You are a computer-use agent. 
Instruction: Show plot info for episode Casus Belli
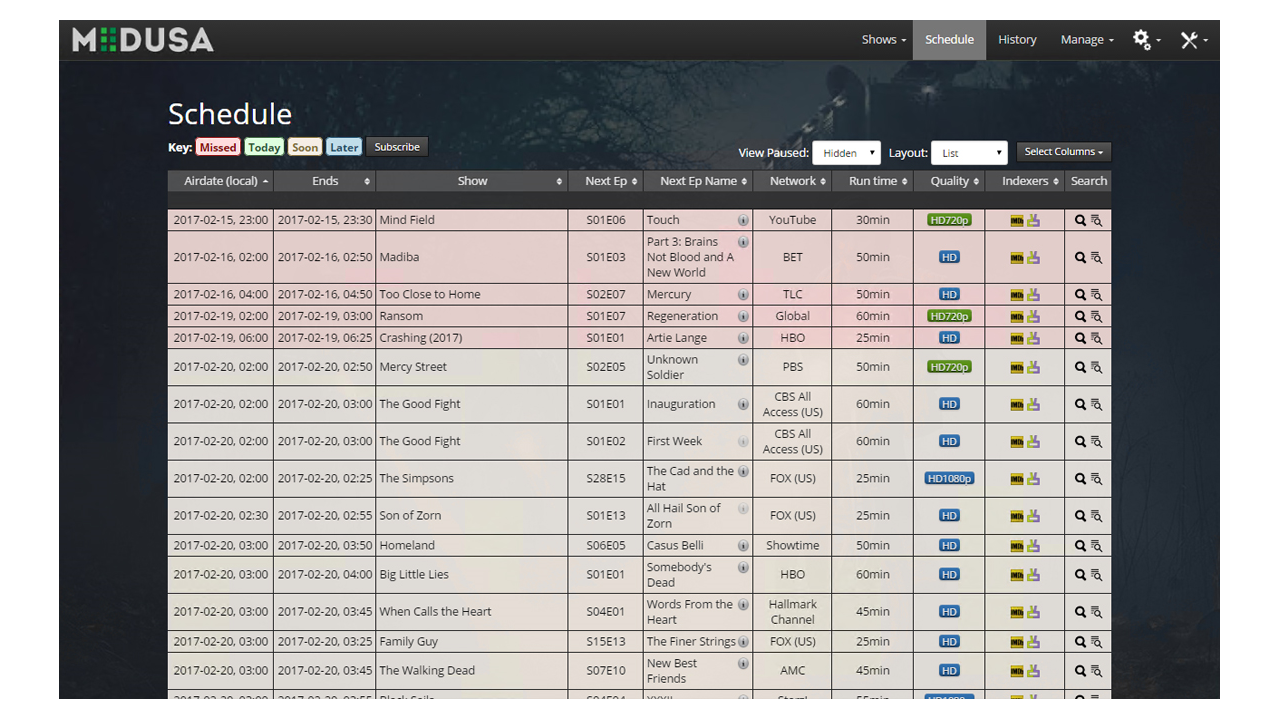pyautogui.click(x=743, y=546)
